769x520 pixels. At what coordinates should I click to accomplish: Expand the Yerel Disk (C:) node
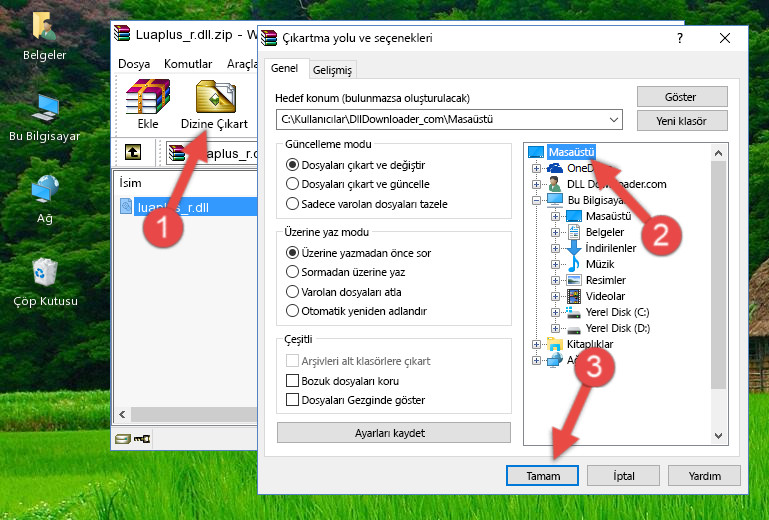555,312
